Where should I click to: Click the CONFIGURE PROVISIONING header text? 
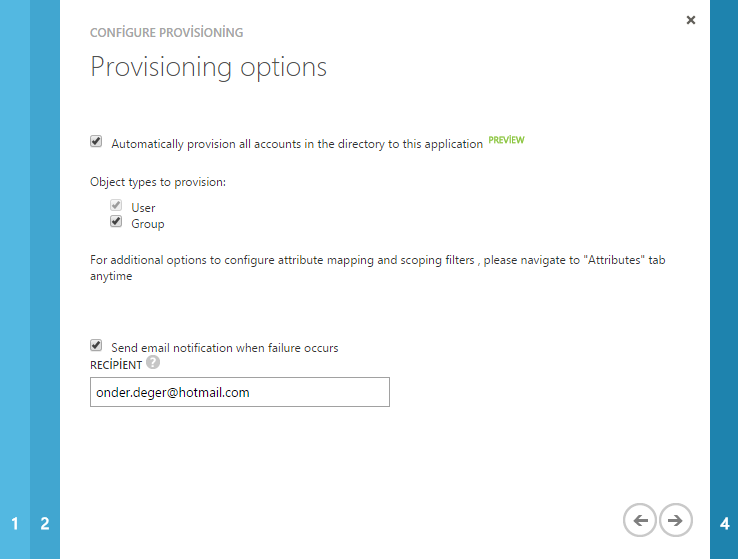coord(166,33)
